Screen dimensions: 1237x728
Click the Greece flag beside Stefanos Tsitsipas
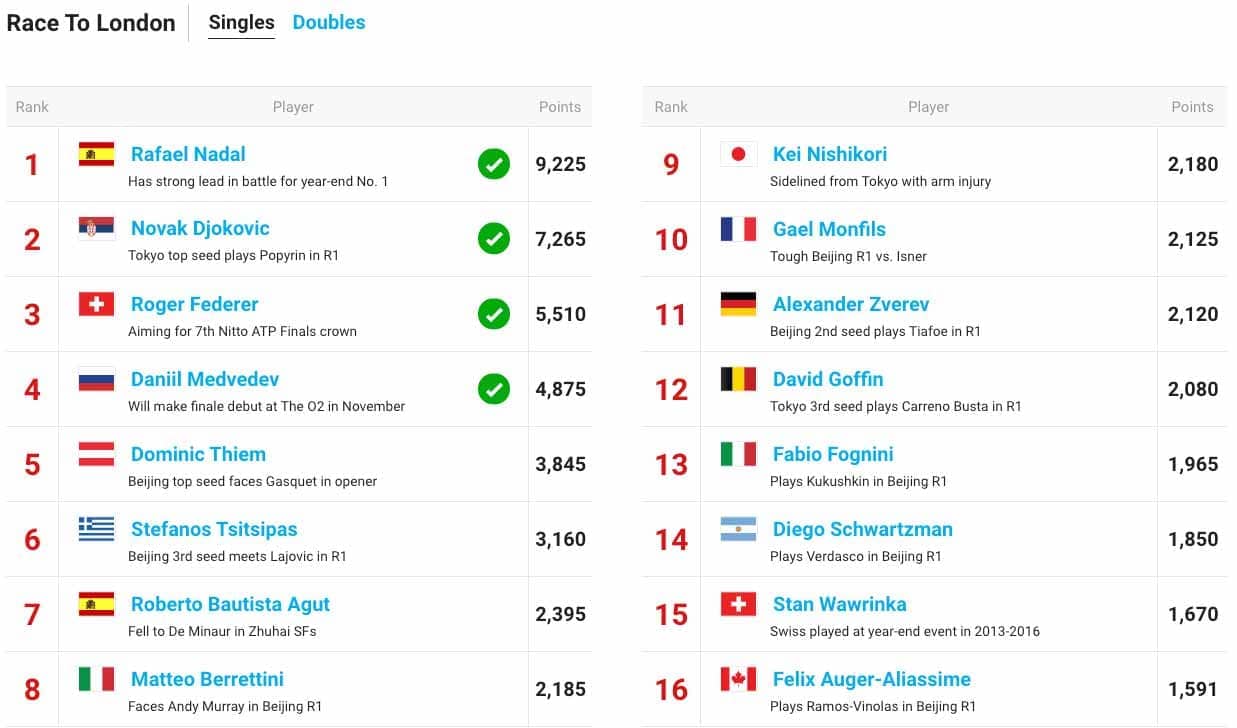point(96,529)
